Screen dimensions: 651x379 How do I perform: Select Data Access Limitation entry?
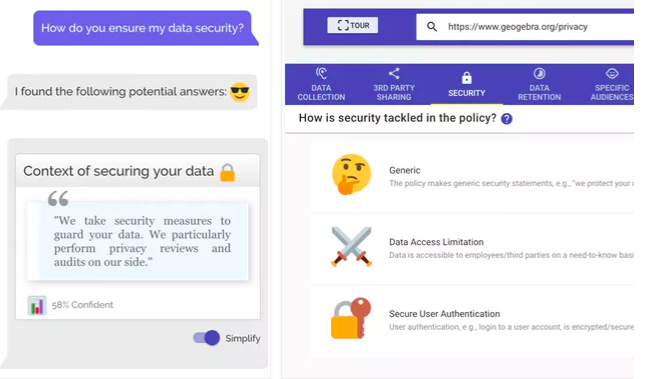coord(472,249)
